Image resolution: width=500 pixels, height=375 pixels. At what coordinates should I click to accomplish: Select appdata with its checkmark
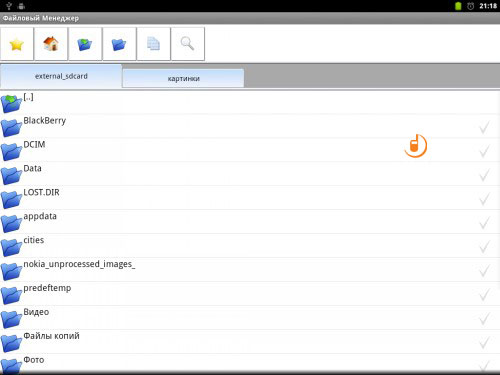[484, 224]
